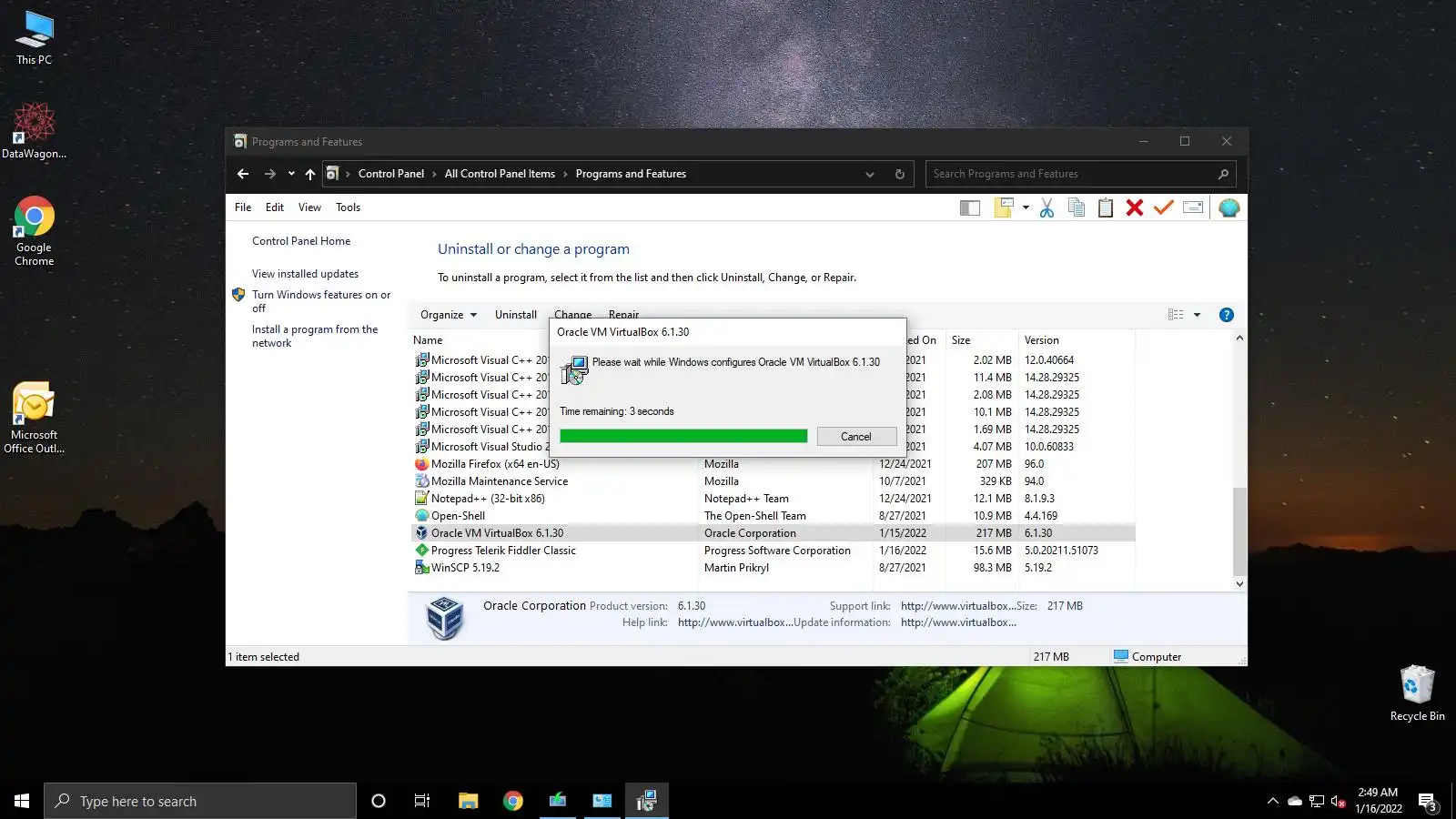Select Mozilla Firefox (x64 en-US) row

(x=773, y=464)
